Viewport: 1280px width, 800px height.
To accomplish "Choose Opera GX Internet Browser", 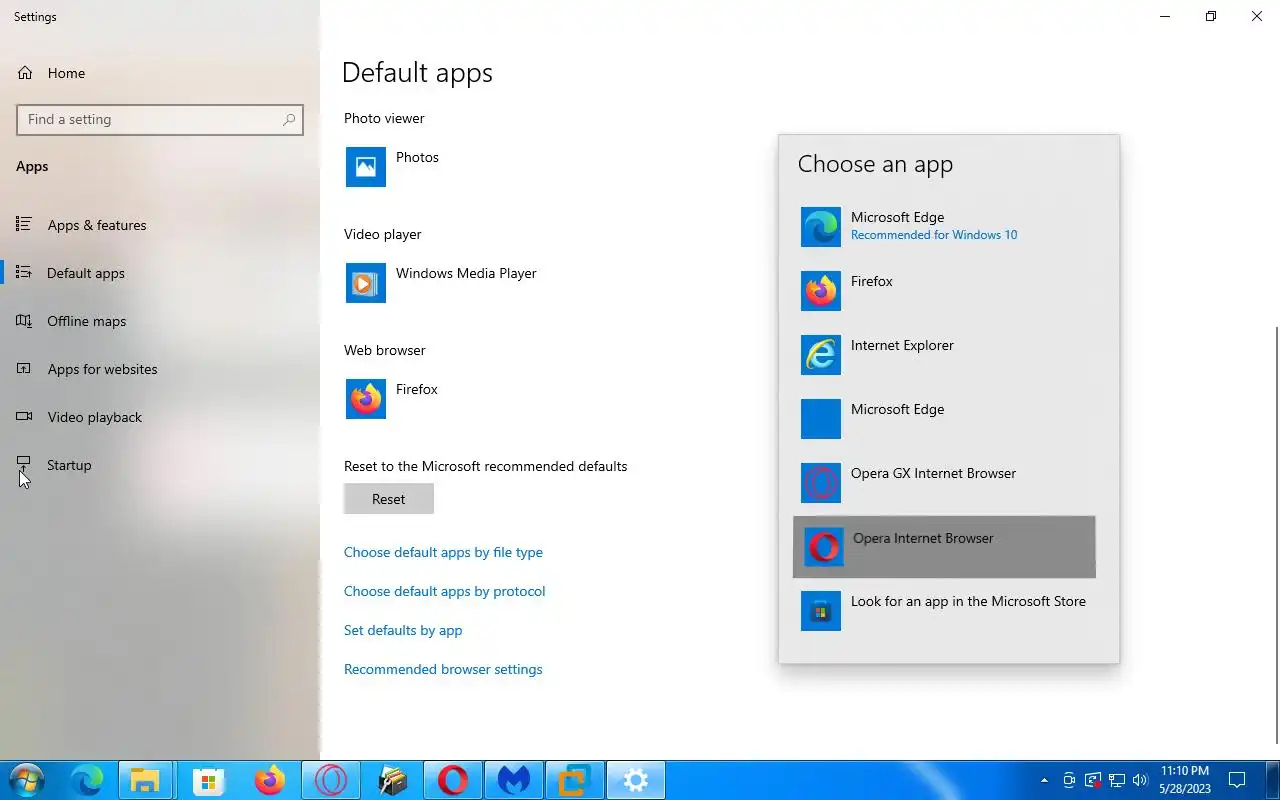I will (x=944, y=482).
